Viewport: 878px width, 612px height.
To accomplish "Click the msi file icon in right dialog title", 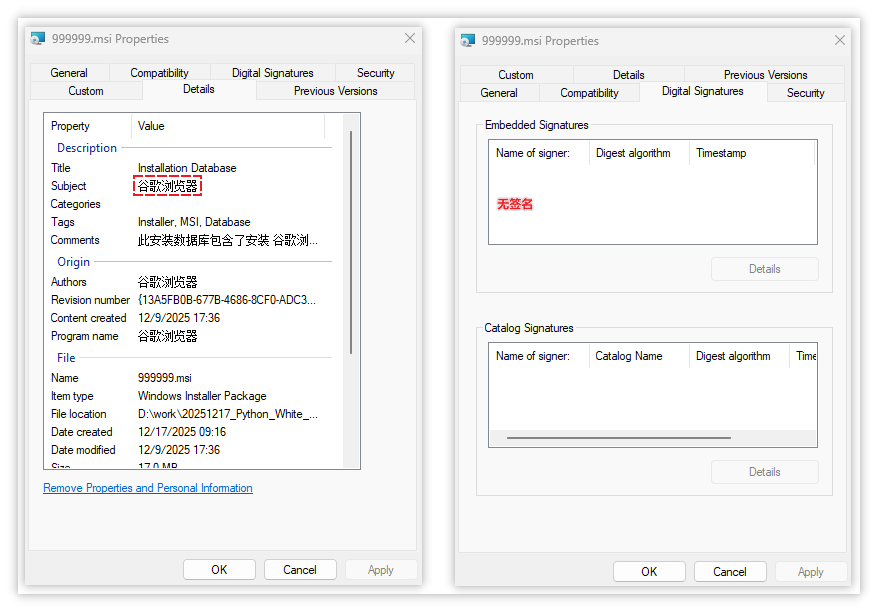I will point(468,40).
